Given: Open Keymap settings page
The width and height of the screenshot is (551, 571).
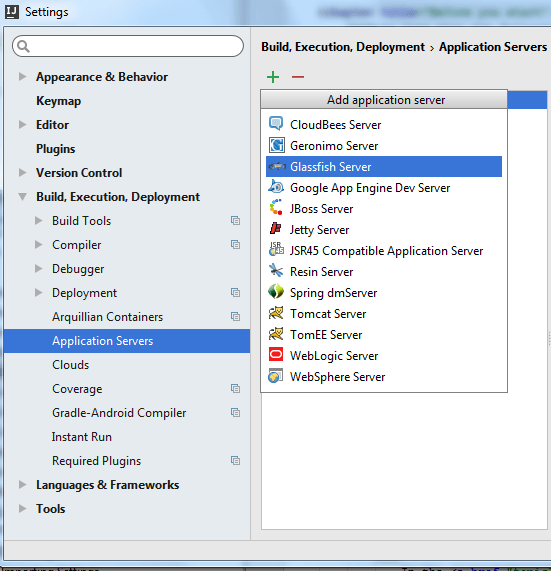Looking at the screenshot, I should pos(58,101).
